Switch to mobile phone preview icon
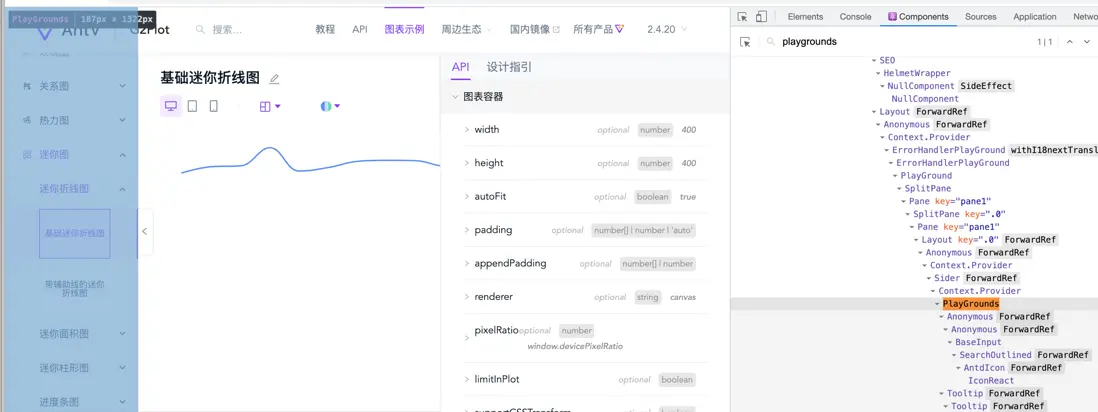The image size is (1098, 412). coord(214,106)
